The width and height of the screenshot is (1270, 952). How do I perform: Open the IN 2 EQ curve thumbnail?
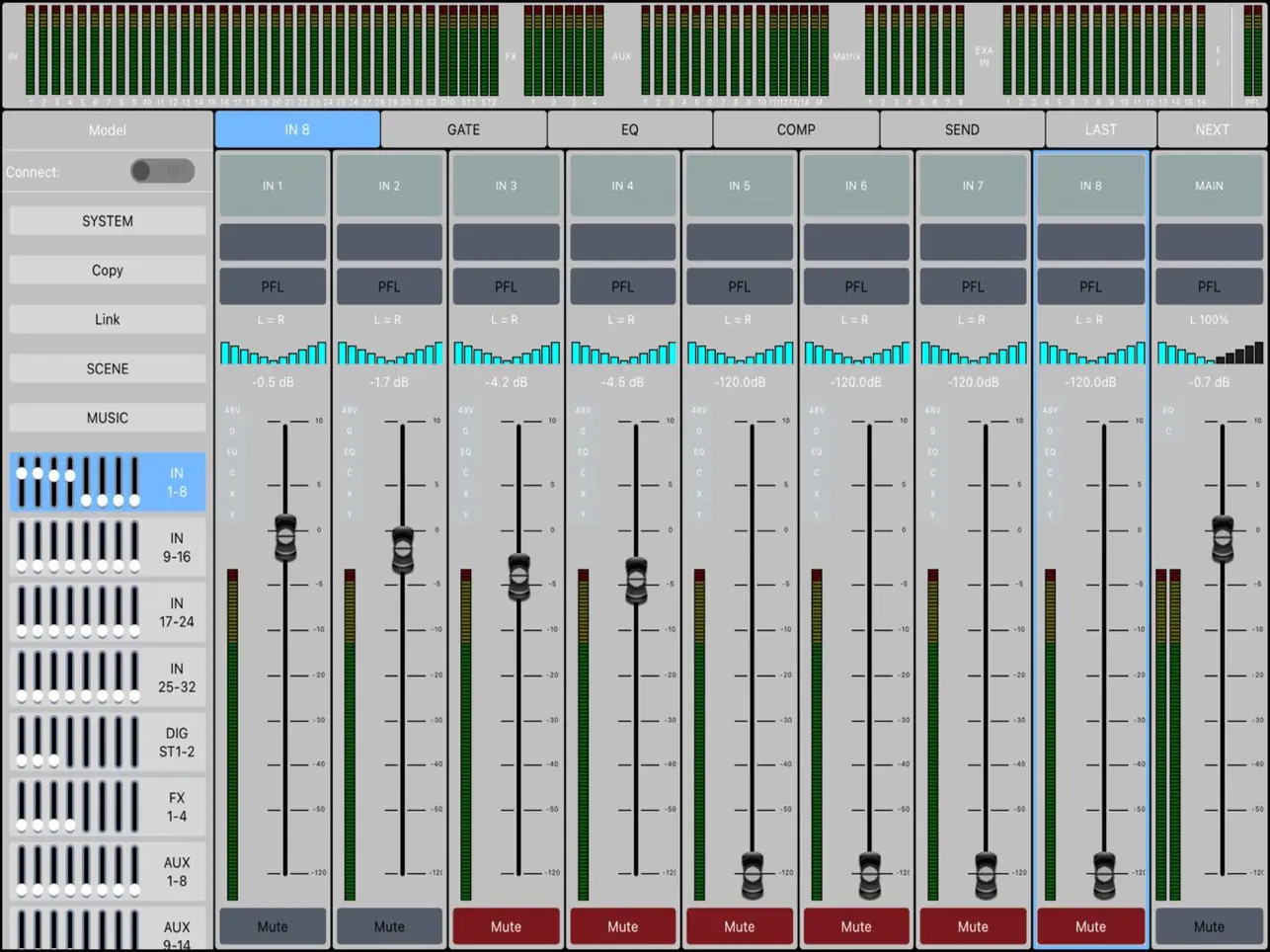tap(389, 353)
